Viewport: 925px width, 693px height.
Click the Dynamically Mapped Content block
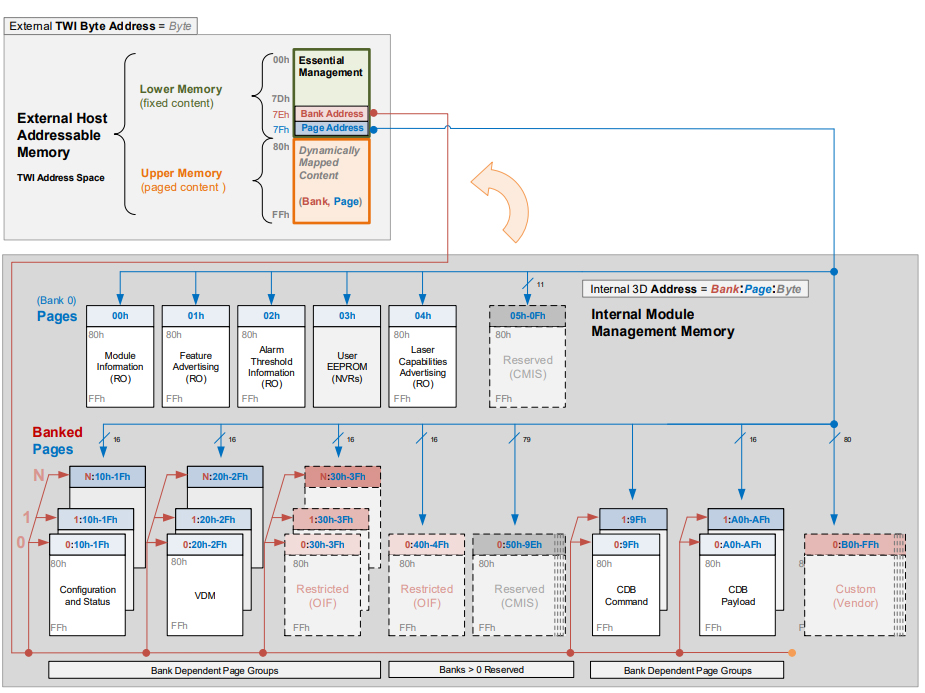331,181
